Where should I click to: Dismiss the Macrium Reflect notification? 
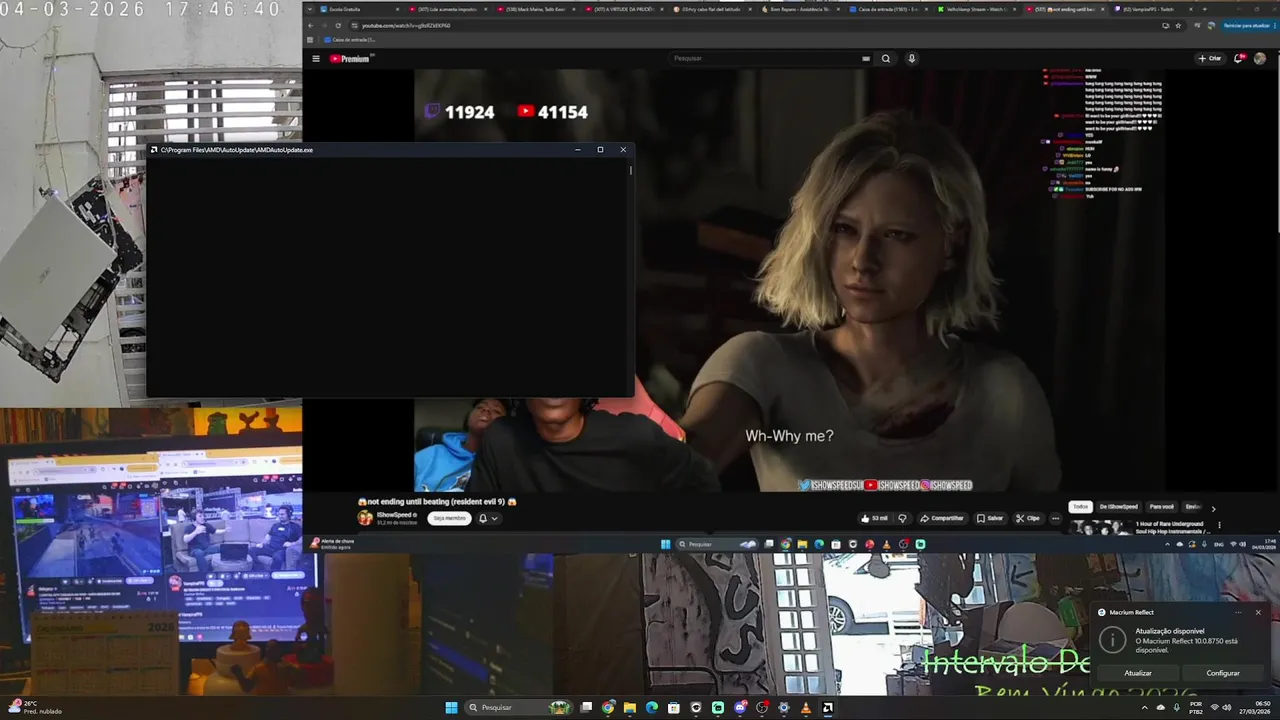tap(1258, 612)
